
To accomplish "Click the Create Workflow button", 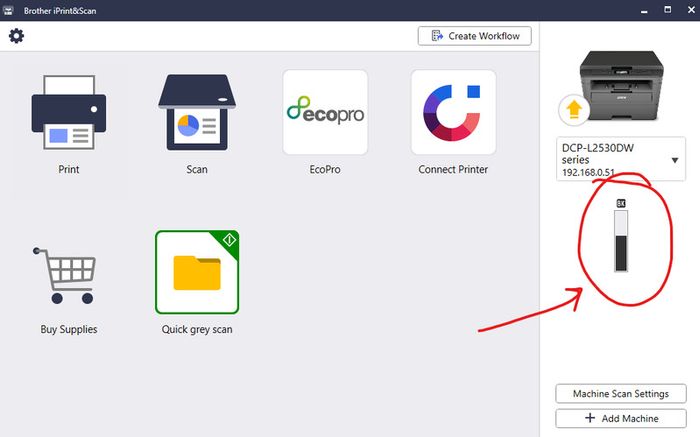I will pos(475,36).
